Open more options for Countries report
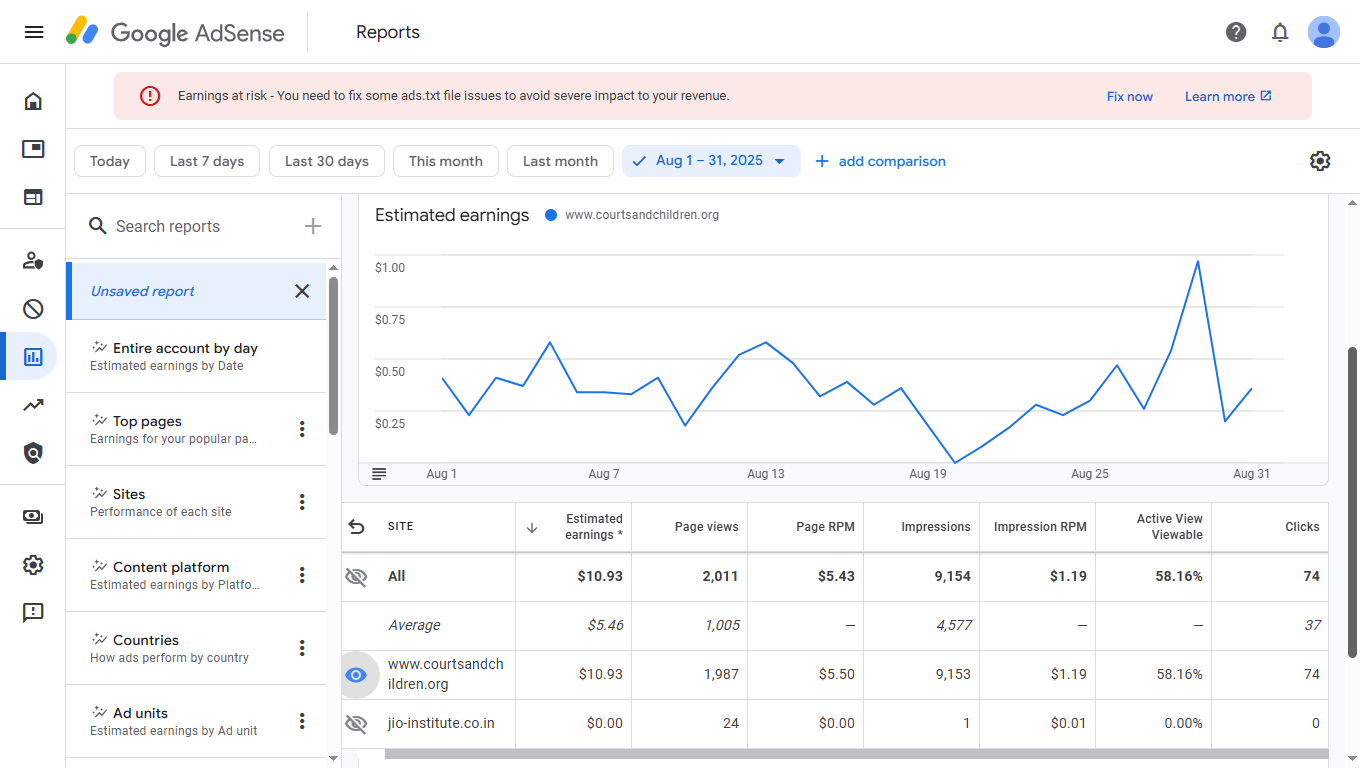Image resolution: width=1360 pixels, height=768 pixels. [302, 648]
